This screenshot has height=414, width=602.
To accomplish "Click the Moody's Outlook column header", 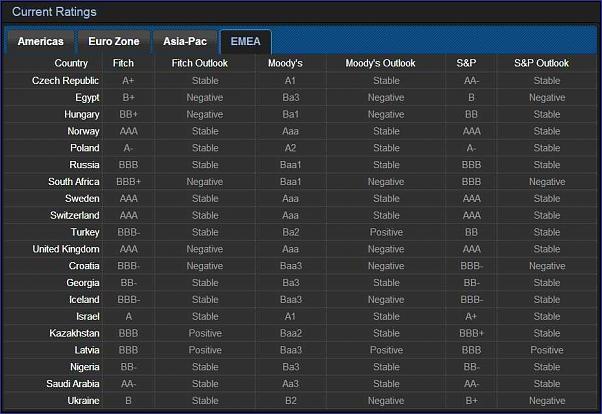I will (380, 63).
